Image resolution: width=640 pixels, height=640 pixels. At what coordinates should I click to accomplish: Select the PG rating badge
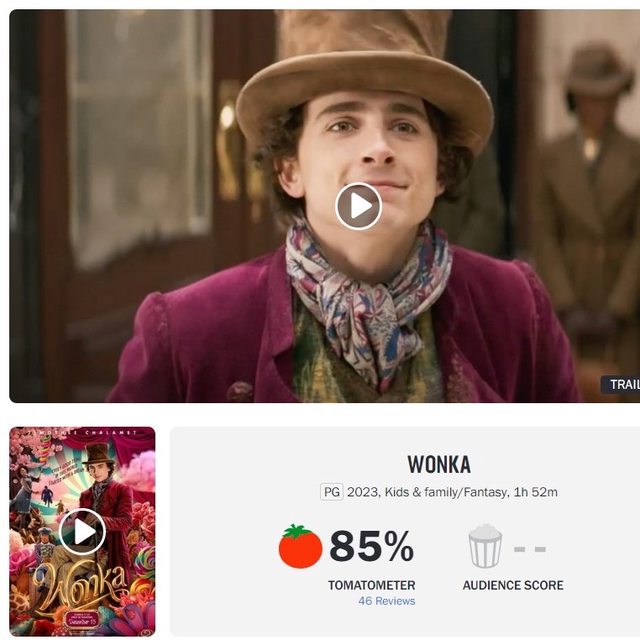[331, 492]
